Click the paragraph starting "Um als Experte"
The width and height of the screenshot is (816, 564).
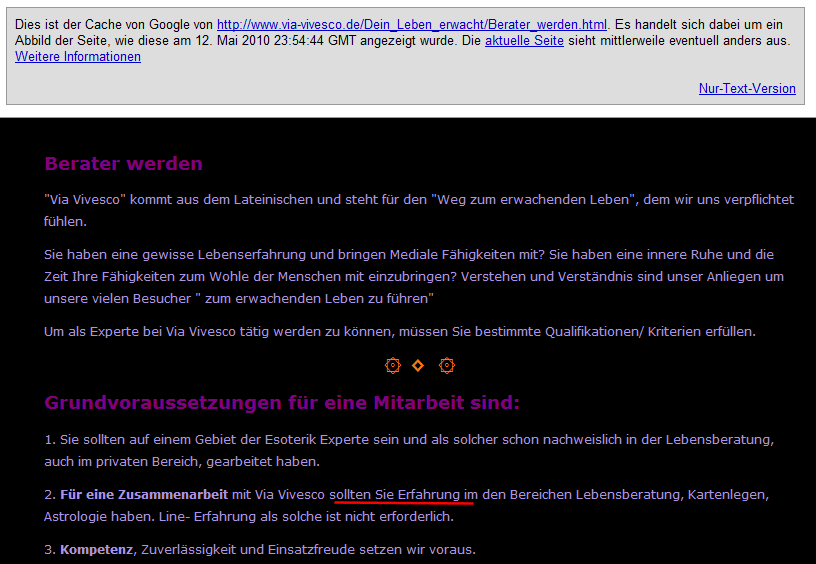400,332
